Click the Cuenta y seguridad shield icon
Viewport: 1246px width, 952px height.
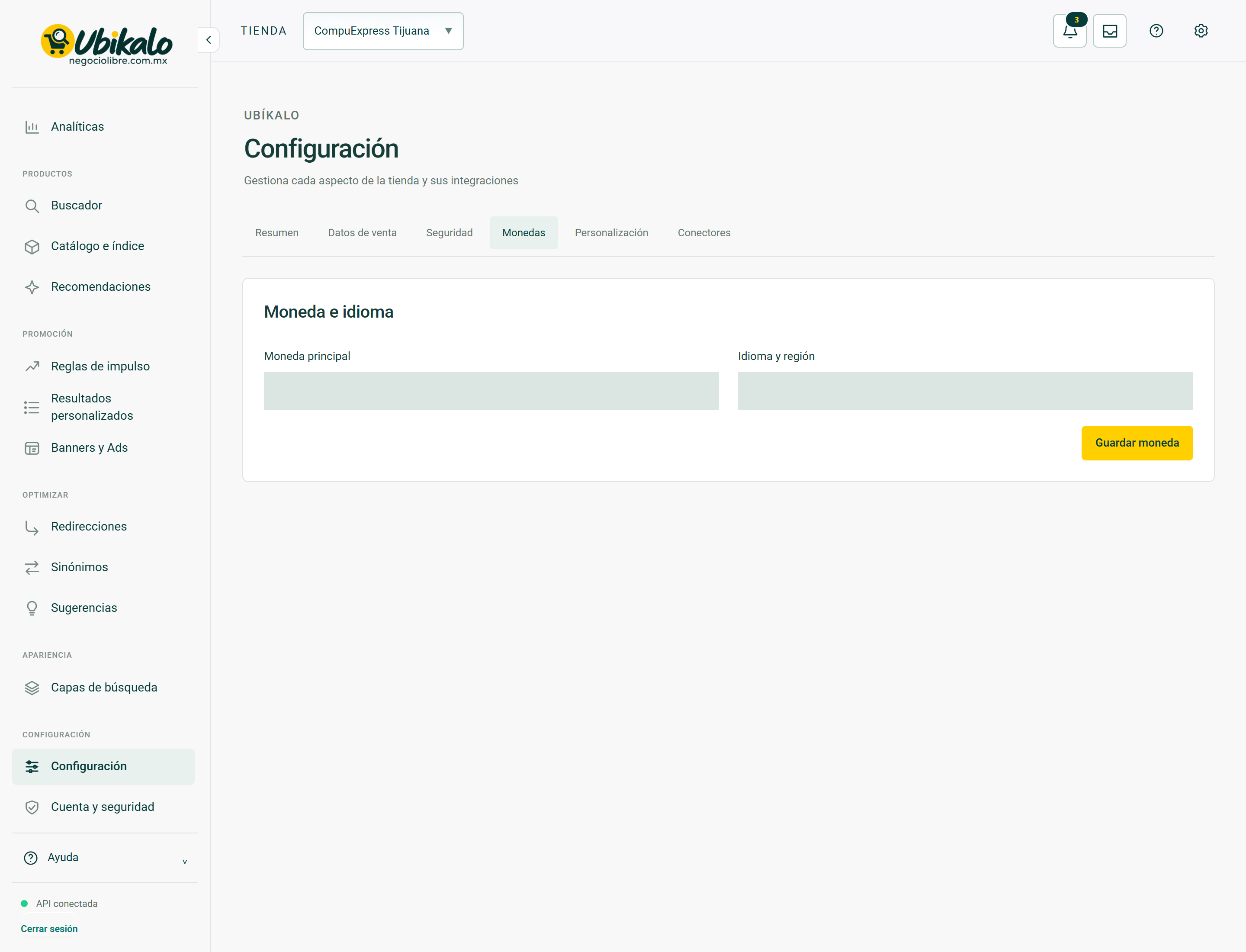32,807
